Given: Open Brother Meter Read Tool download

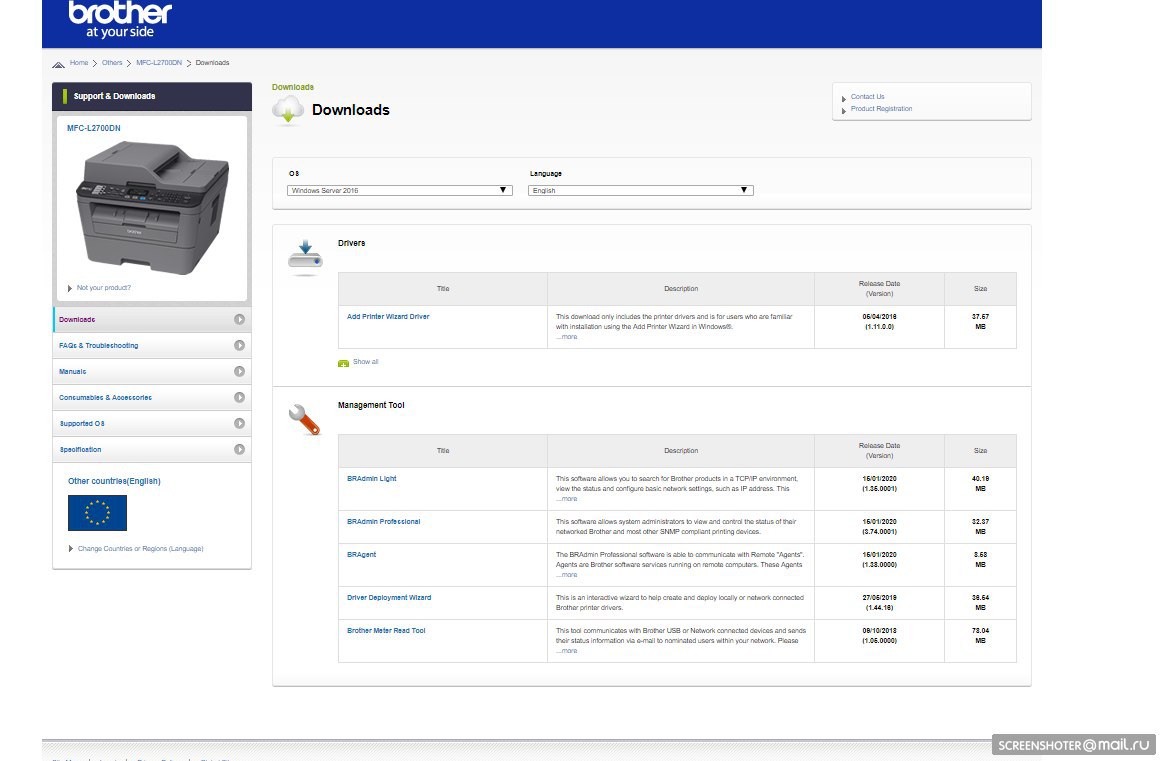Looking at the screenshot, I should (x=386, y=631).
